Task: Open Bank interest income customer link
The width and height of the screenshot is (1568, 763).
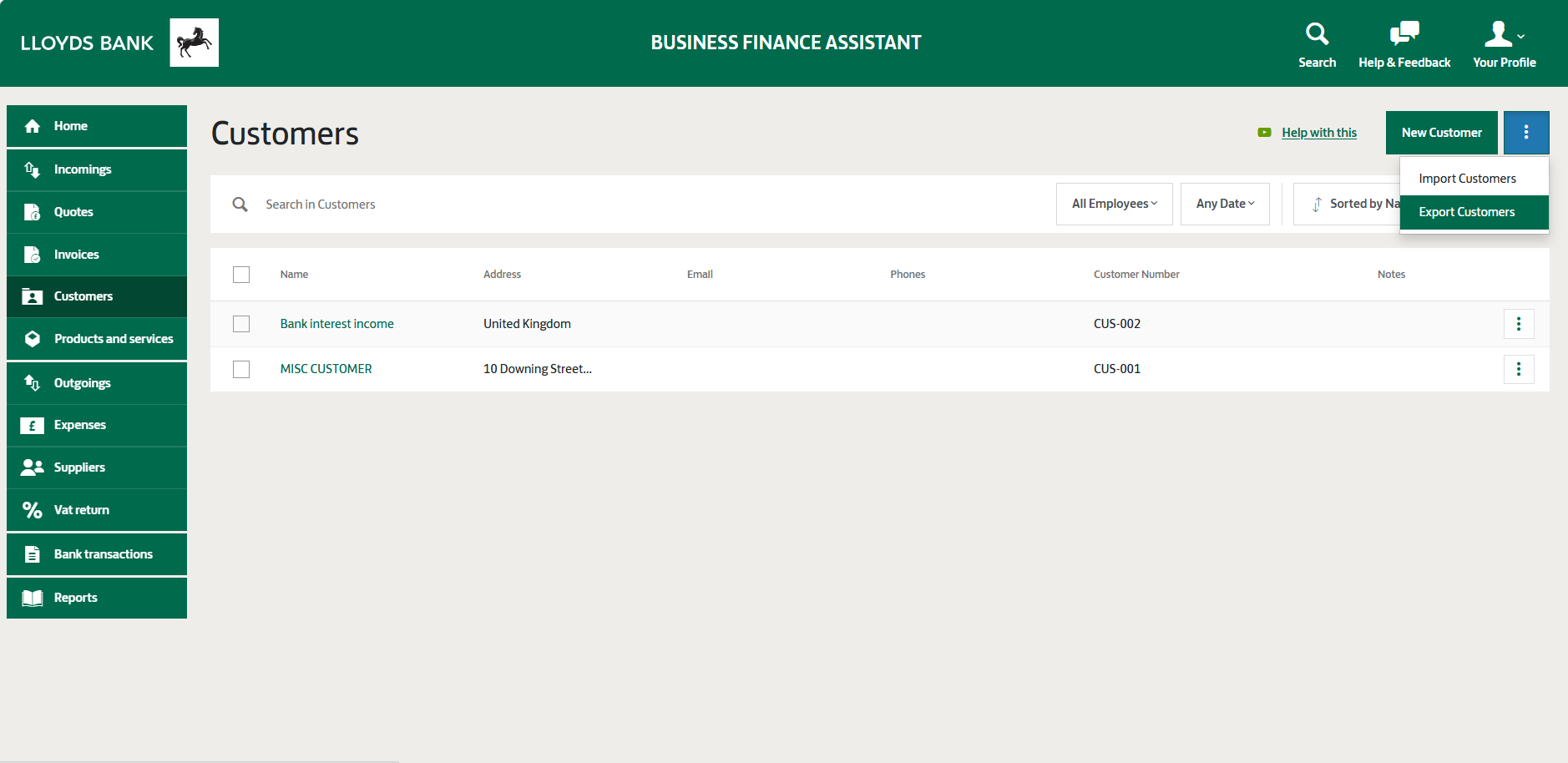Action: coord(337,324)
